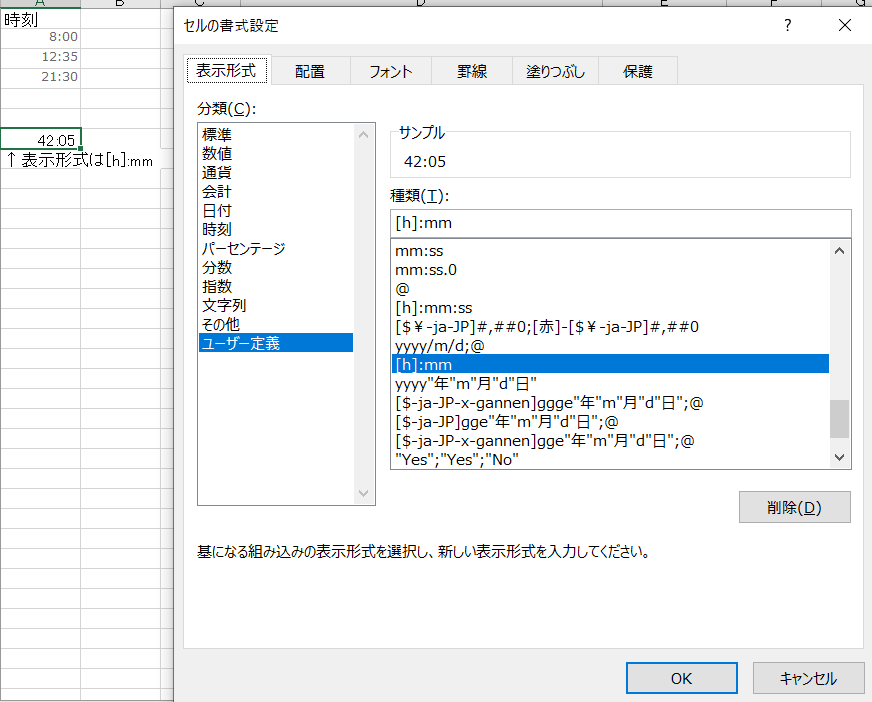Click the 削除(D) button
Viewport: 872px width, 702px height.
click(x=794, y=507)
